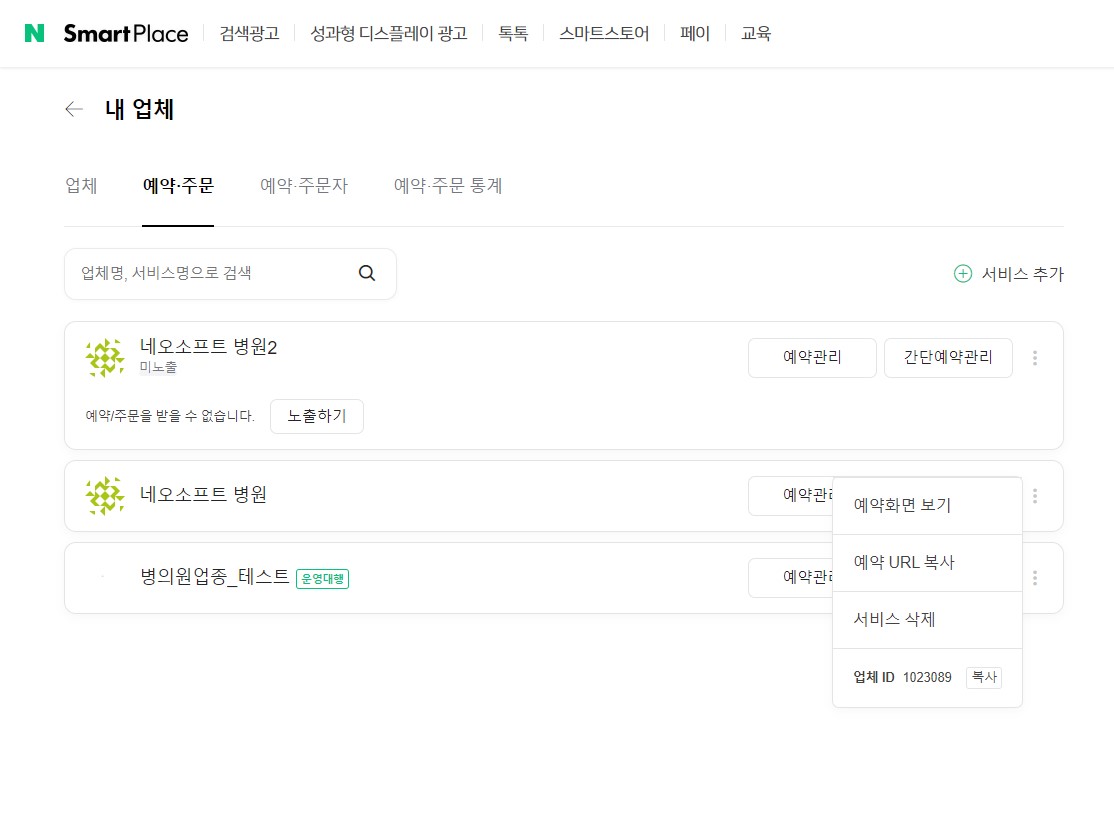The height and width of the screenshot is (835, 1114).
Task: Open the SmartPlace home logo
Action: coord(126,33)
